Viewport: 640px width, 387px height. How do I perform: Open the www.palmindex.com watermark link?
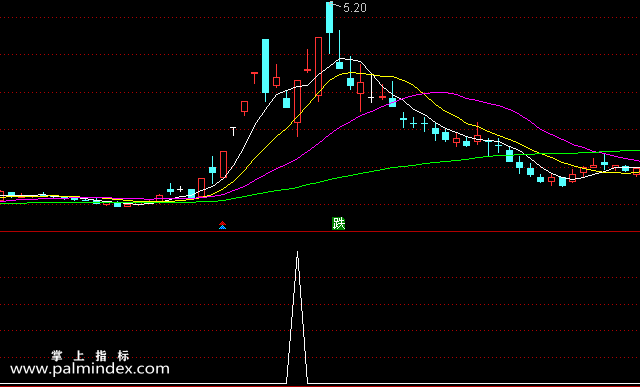90,369
